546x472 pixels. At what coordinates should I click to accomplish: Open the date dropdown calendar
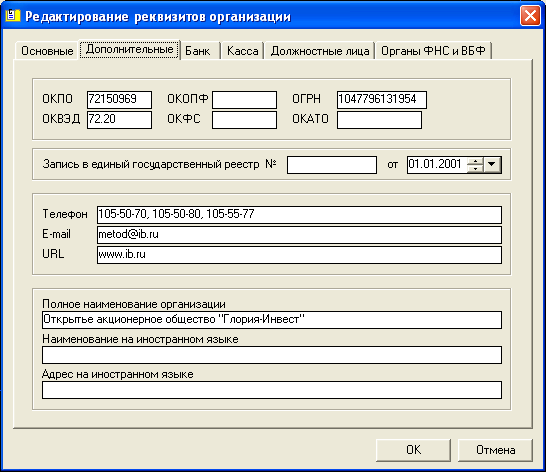coord(492,165)
